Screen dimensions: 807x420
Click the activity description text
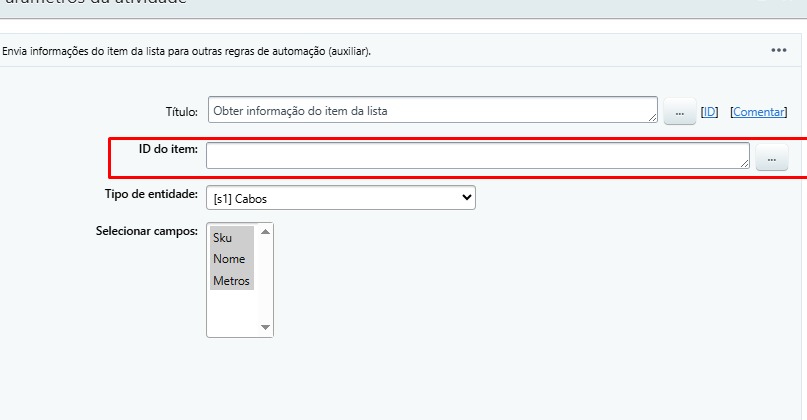coord(187,51)
